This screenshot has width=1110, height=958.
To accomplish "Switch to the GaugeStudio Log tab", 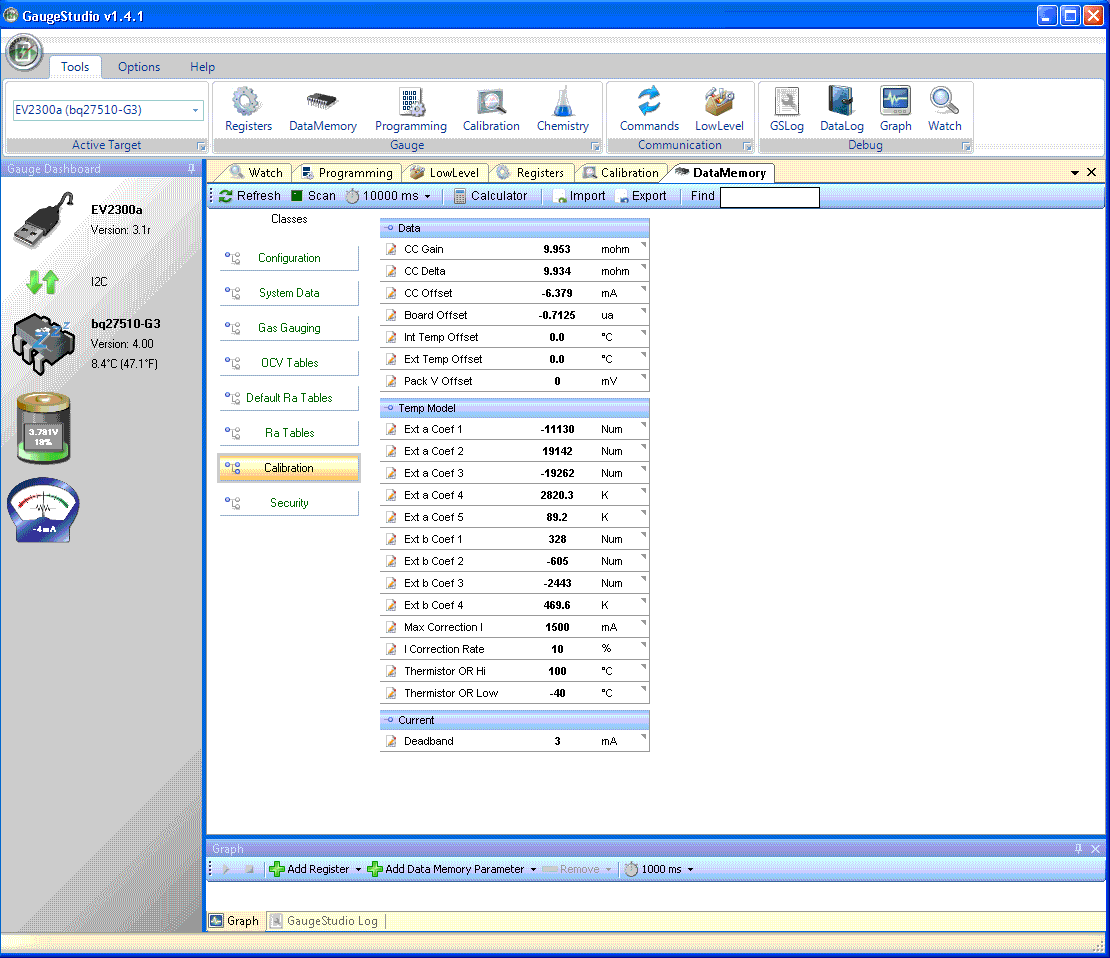I will coord(325,921).
